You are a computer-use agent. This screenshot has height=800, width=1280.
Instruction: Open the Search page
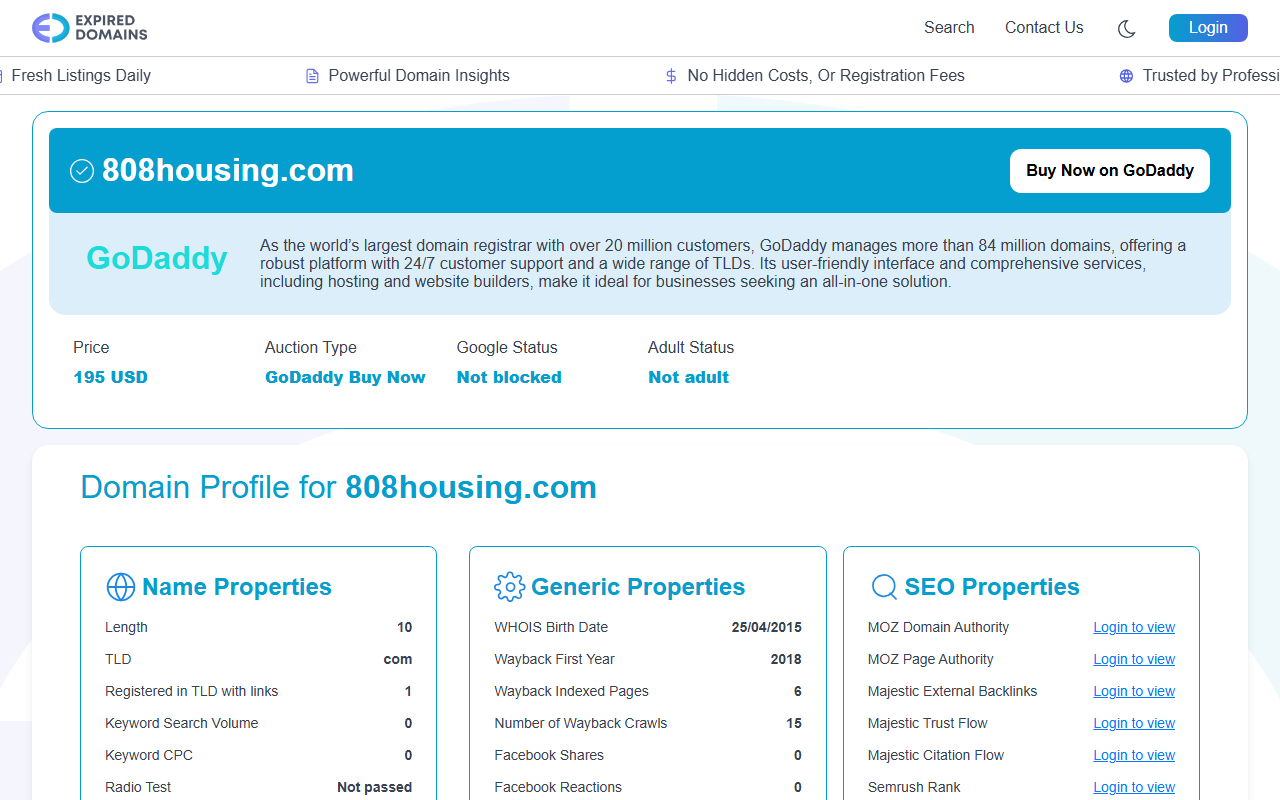pos(949,28)
